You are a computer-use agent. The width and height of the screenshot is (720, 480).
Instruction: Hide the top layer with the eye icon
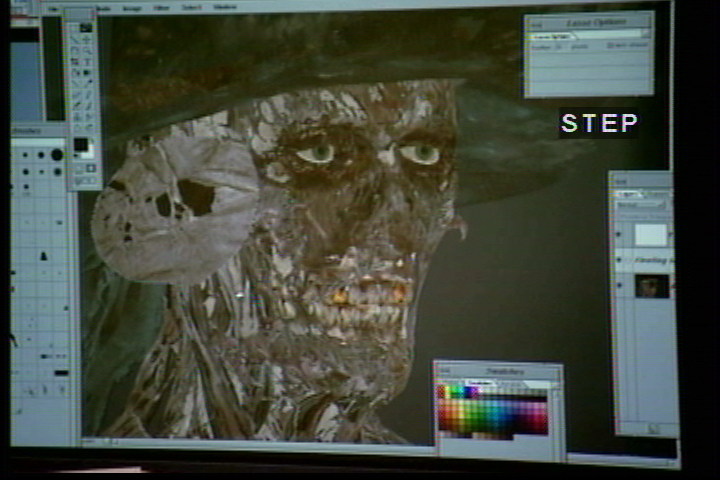click(619, 235)
